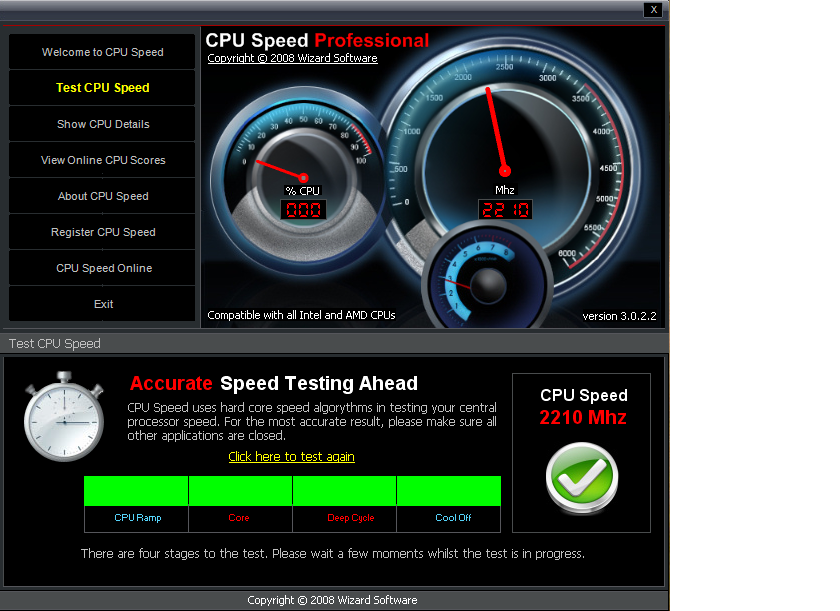The height and width of the screenshot is (611, 840).
Task: Click the Mhz digital readout 2210
Action: pyautogui.click(x=505, y=209)
